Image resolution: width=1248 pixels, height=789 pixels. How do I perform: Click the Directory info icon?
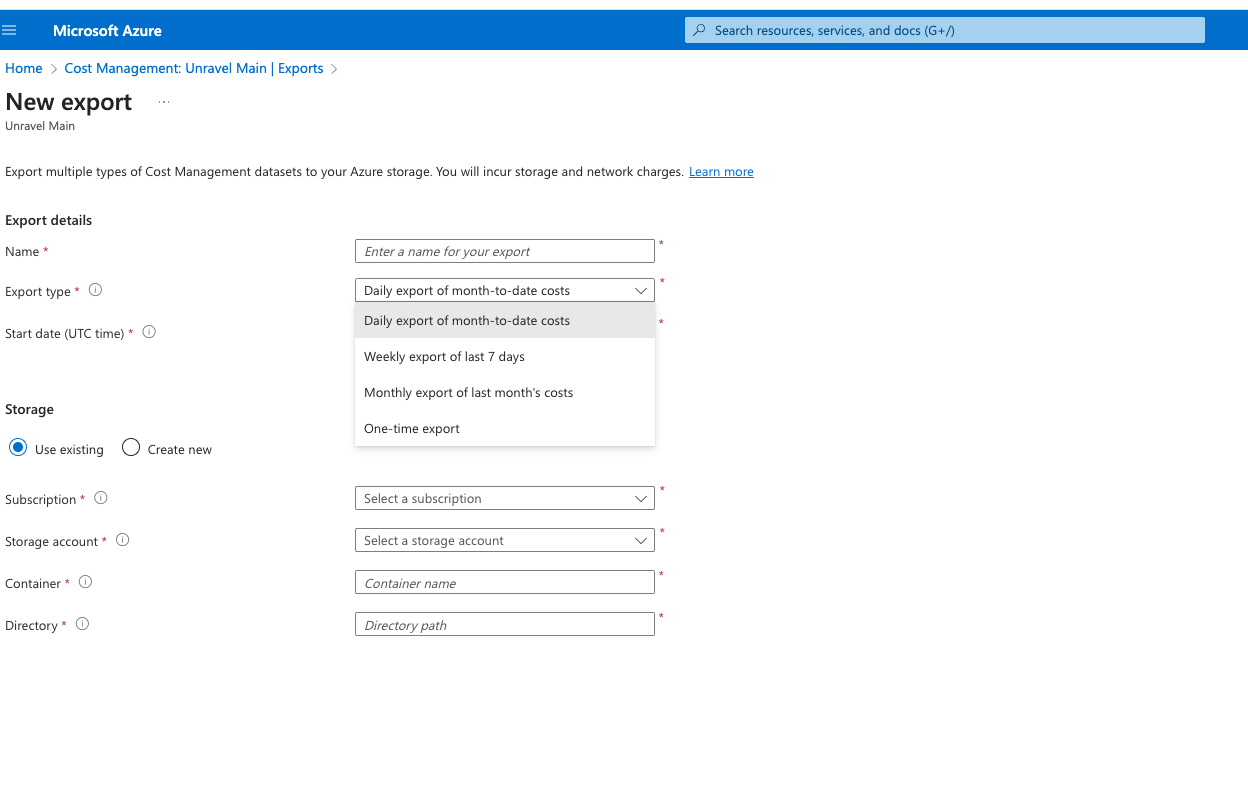click(x=83, y=624)
